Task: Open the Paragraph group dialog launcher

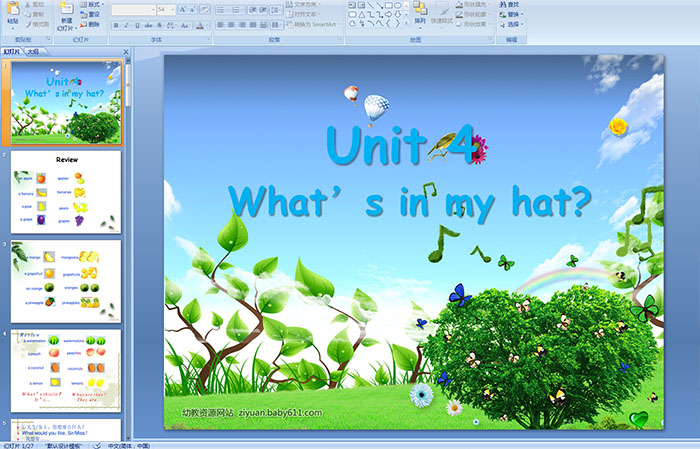Action: pos(340,40)
